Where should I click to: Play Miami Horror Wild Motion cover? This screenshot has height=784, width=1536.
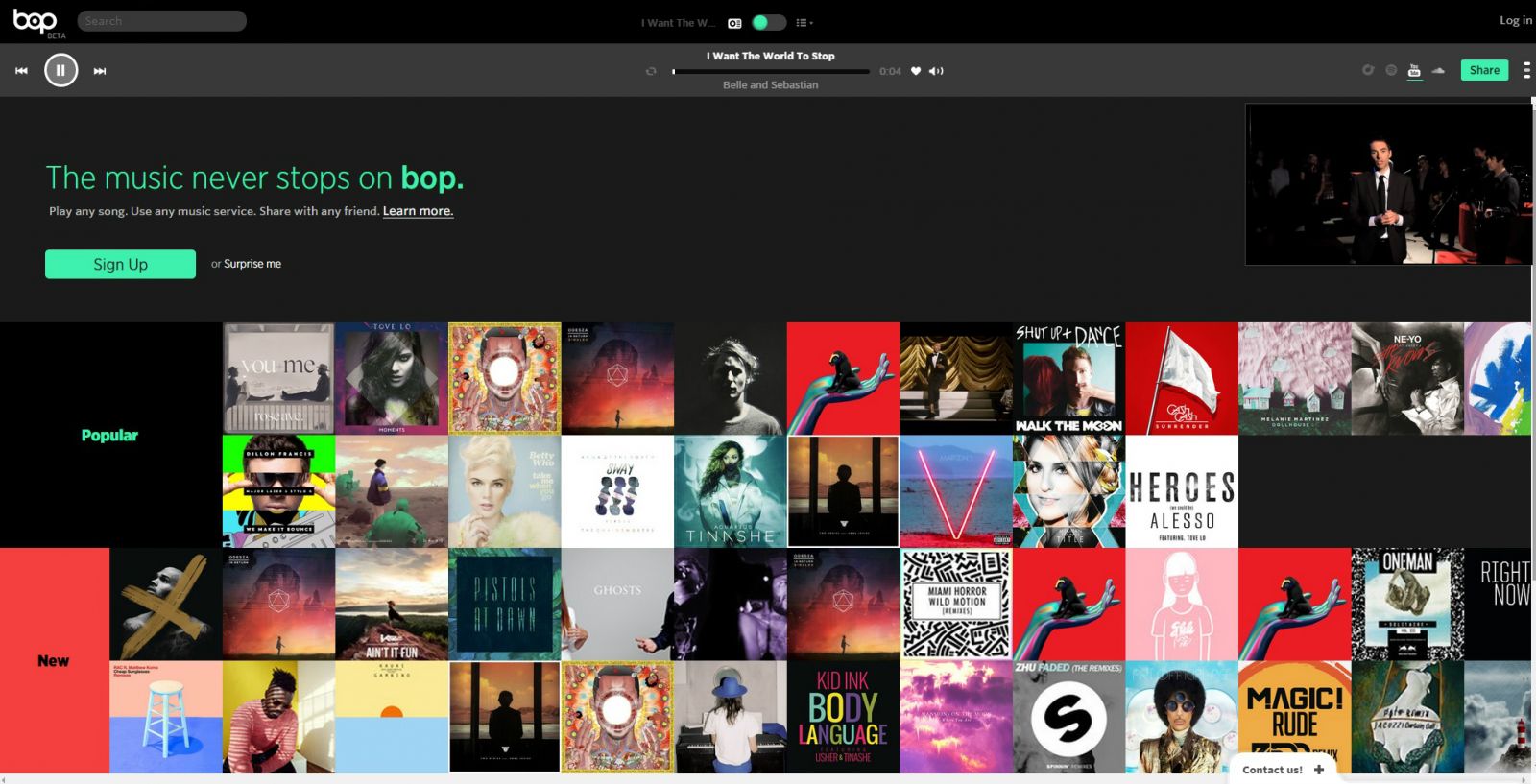pos(956,605)
